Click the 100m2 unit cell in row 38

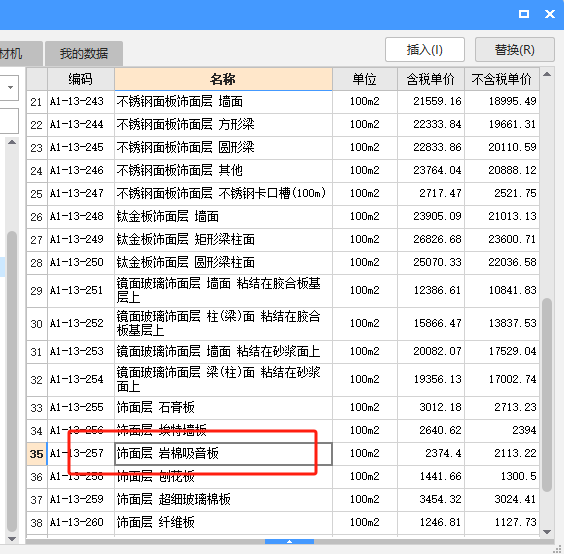click(365, 523)
